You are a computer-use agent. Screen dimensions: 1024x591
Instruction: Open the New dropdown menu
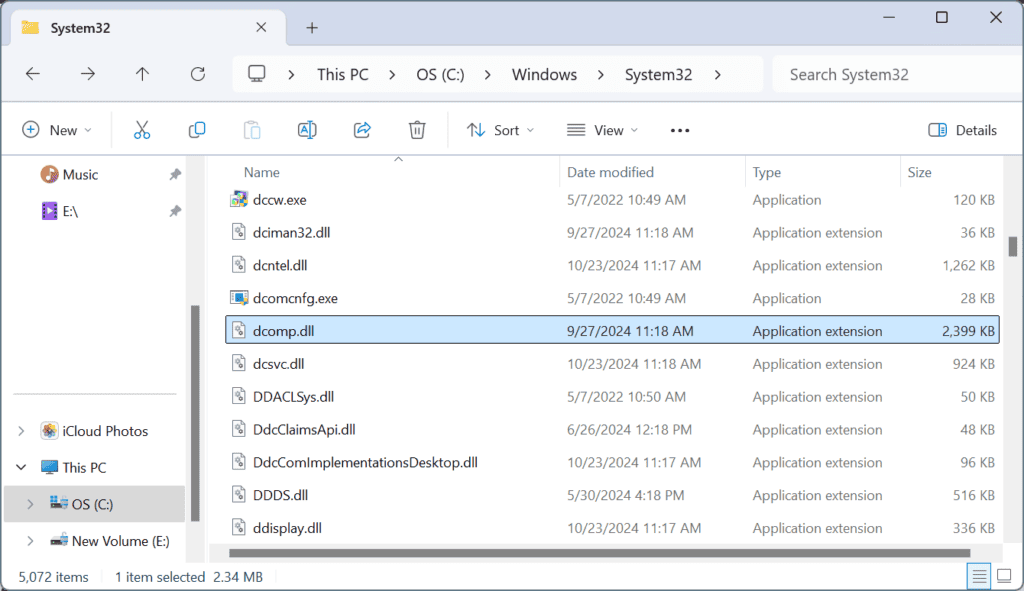tap(56, 130)
